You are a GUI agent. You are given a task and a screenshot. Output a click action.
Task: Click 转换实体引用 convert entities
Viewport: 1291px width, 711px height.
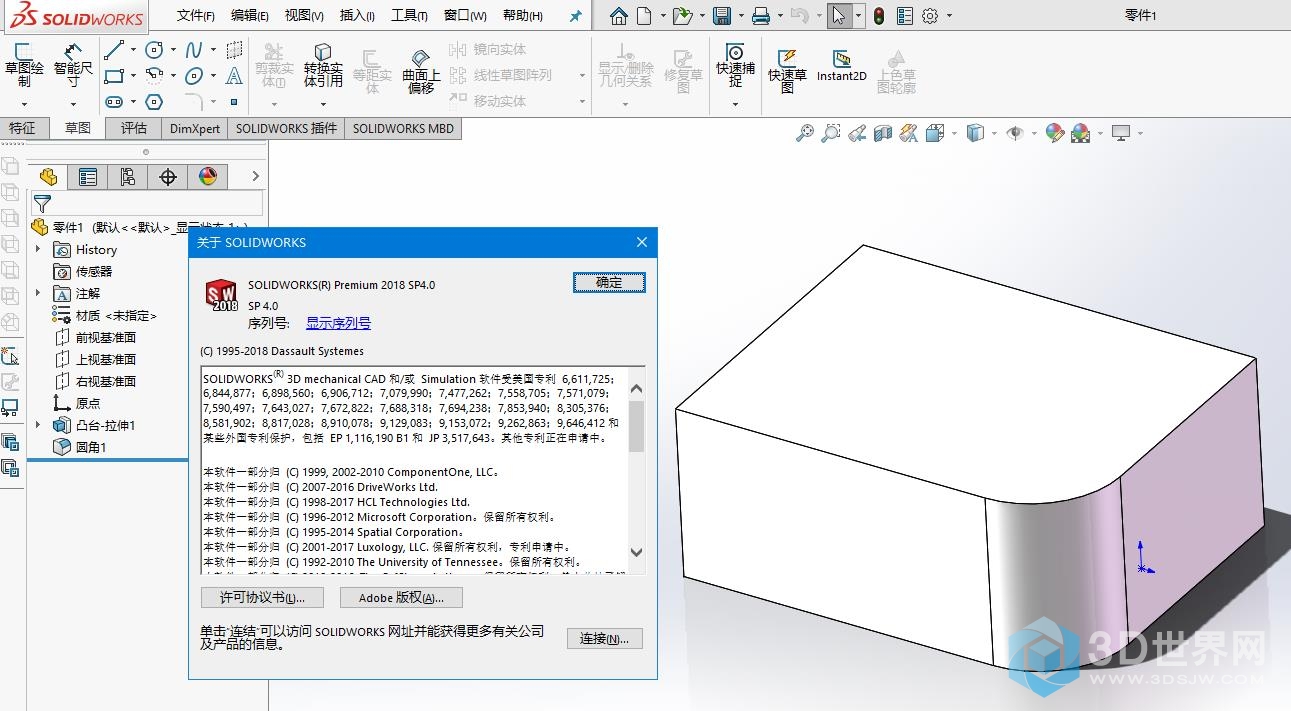click(x=323, y=66)
